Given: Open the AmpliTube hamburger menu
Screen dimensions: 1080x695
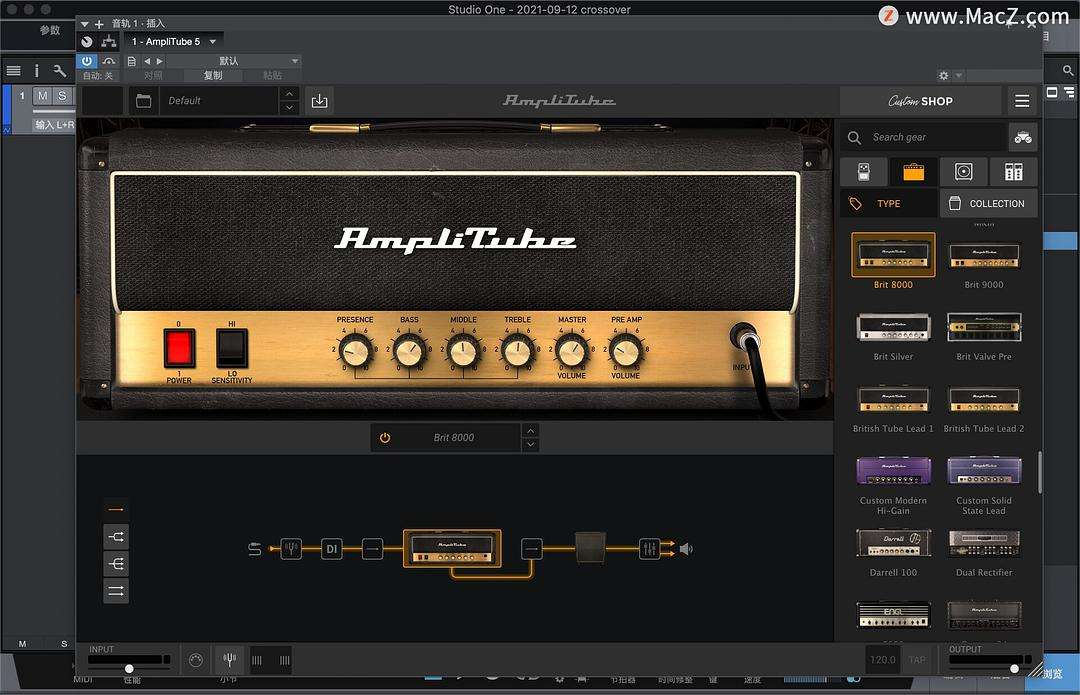Looking at the screenshot, I should pos(1022,101).
